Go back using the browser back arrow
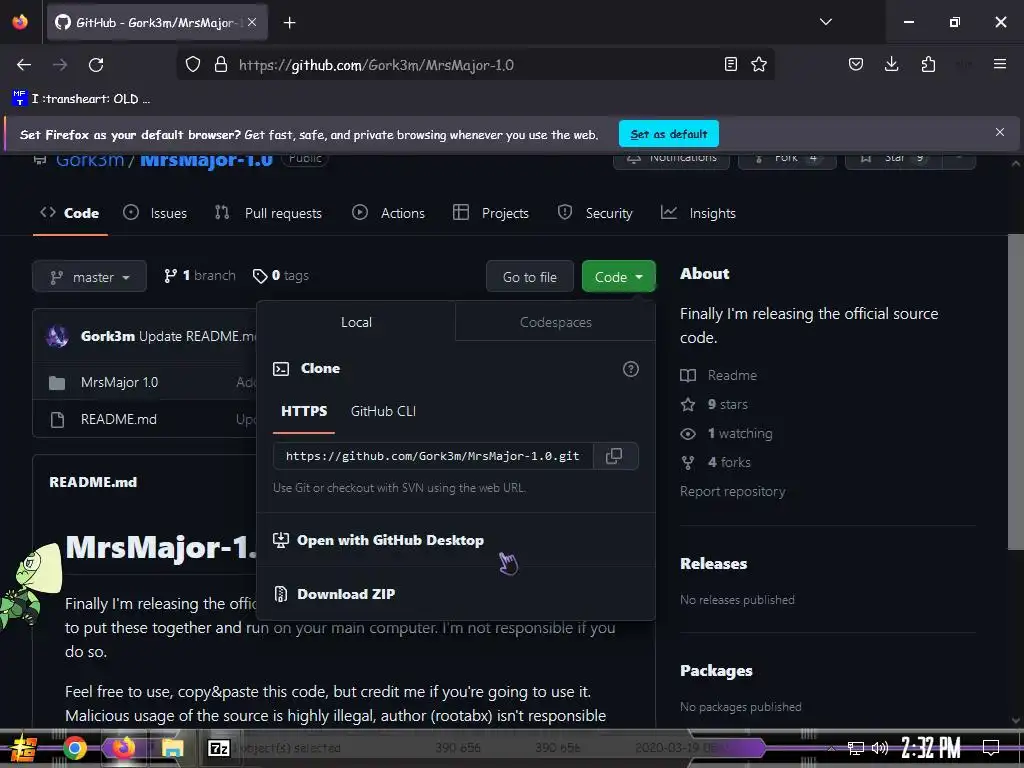Viewport: 1024px width, 768px height. [x=24, y=65]
